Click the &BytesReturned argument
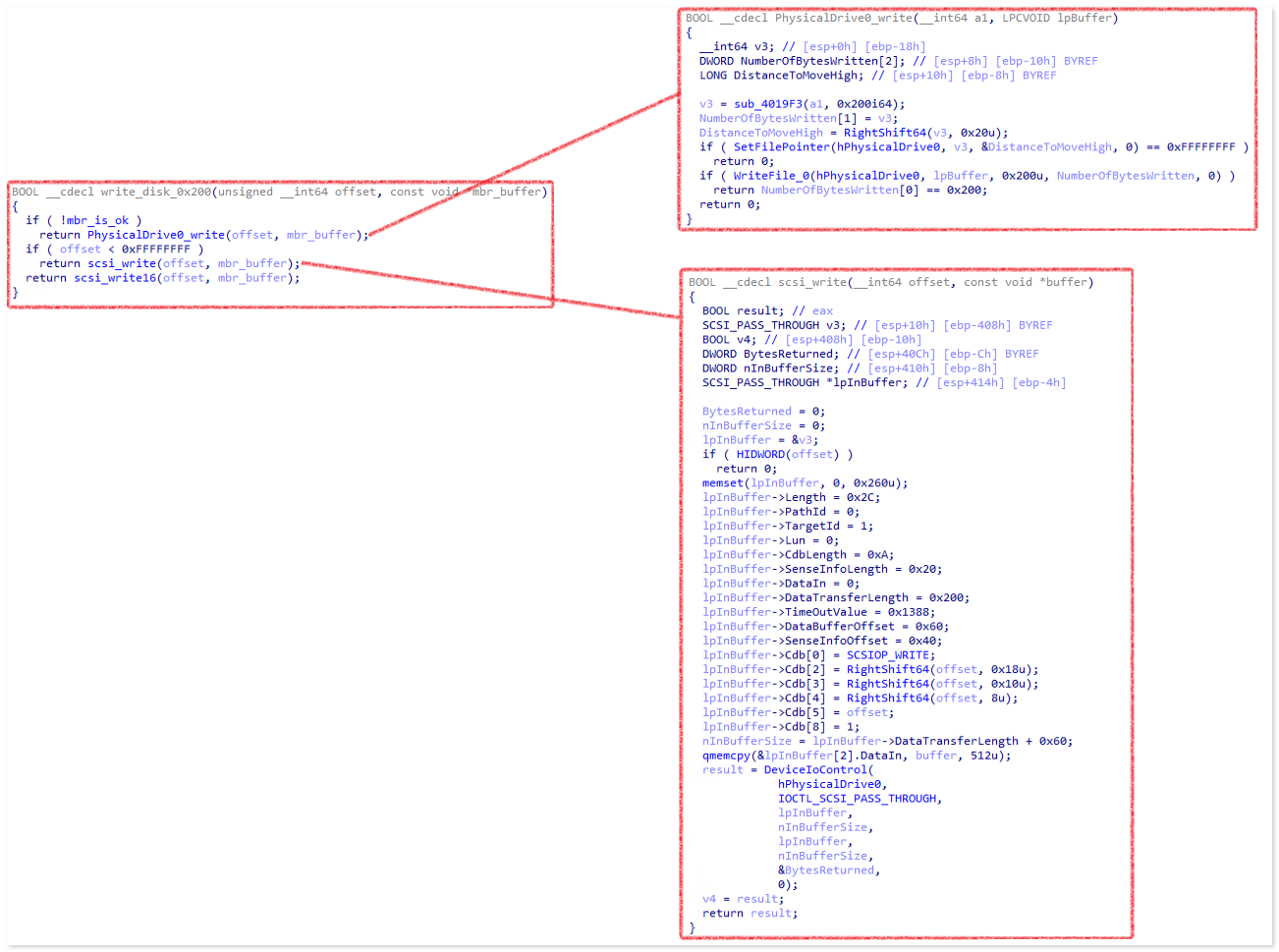1279x952 pixels. (827, 870)
